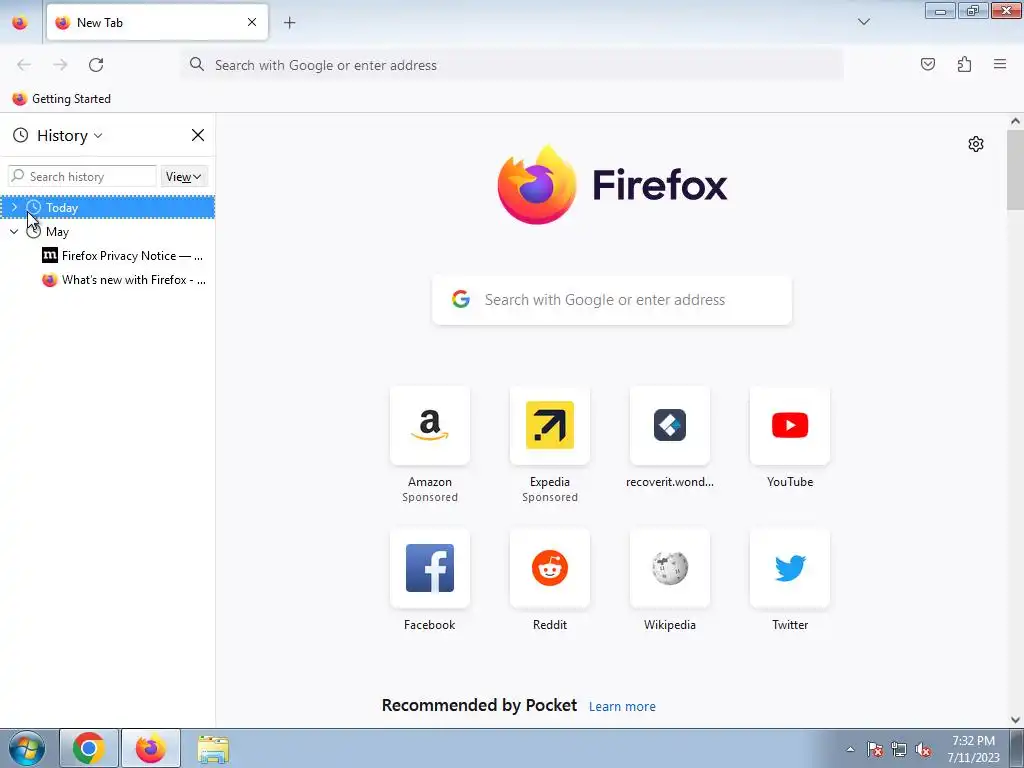This screenshot has height=768, width=1024.
Task: Click the page vertical scrollbar thumb
Action: point(1015,170)
